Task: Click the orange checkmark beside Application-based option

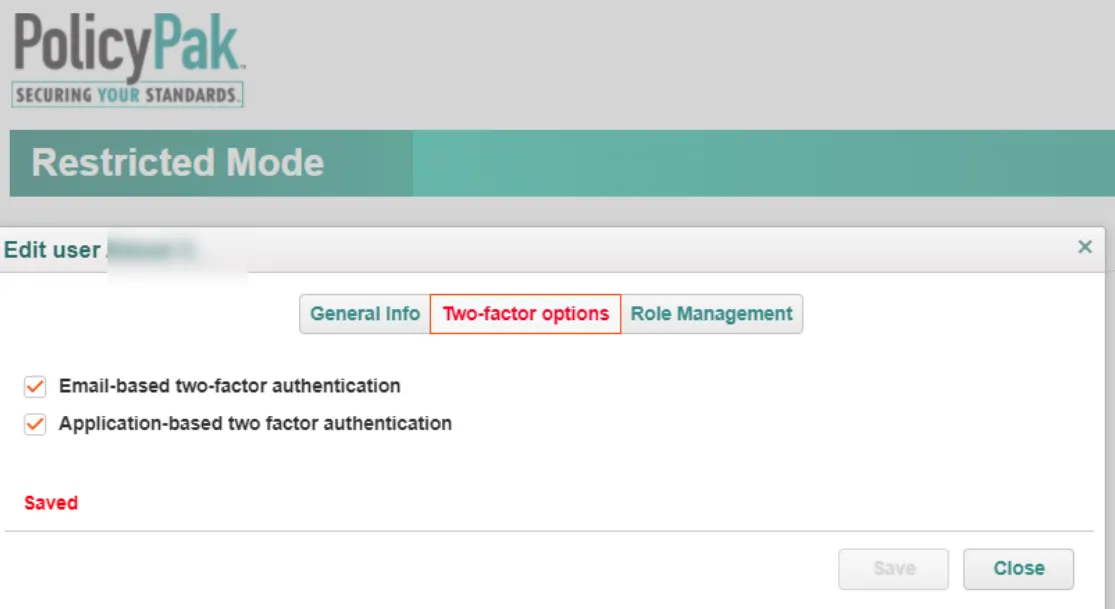Action: (x=35, y=424)
